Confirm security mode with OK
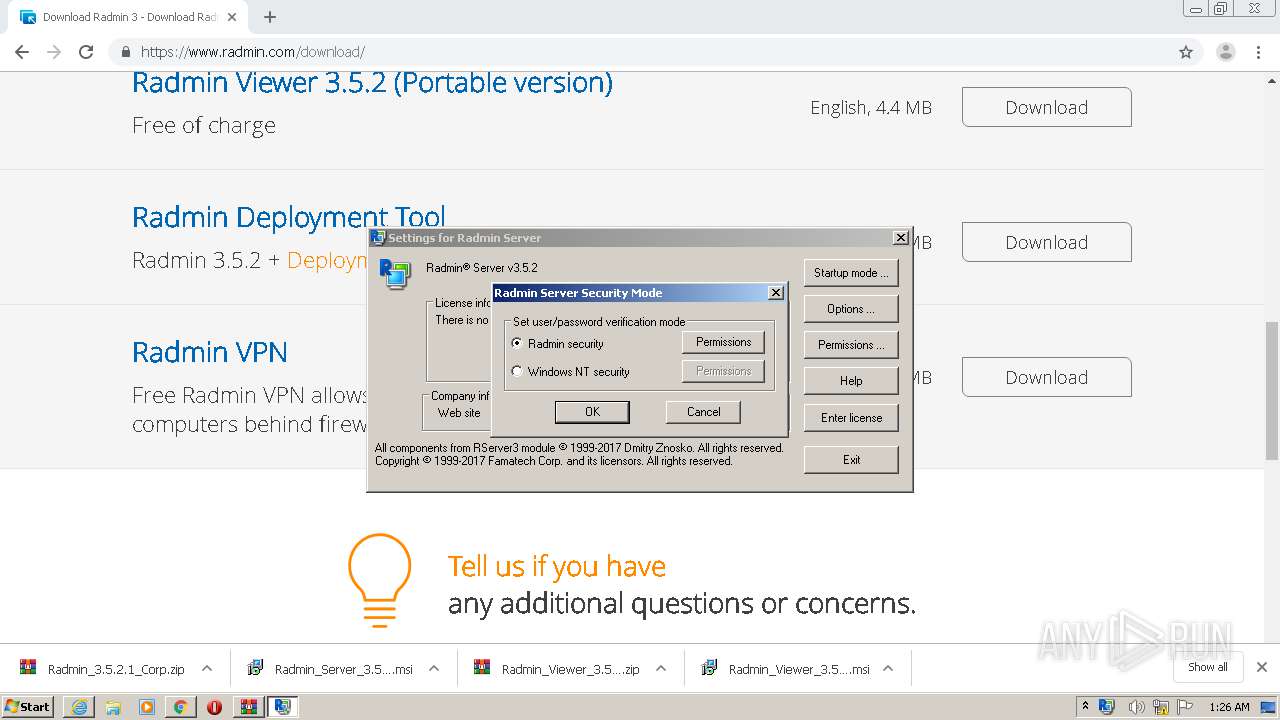The image size is (1280, 720). (x=592, y=412)
